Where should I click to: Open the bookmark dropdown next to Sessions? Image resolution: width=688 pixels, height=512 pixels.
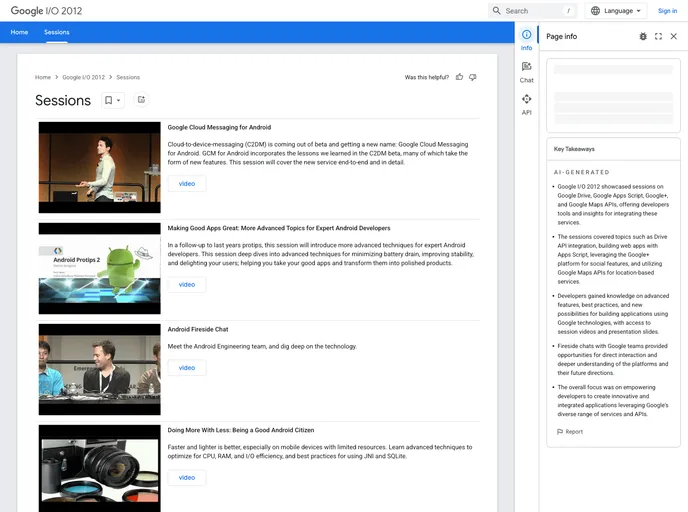click(113, 100)
